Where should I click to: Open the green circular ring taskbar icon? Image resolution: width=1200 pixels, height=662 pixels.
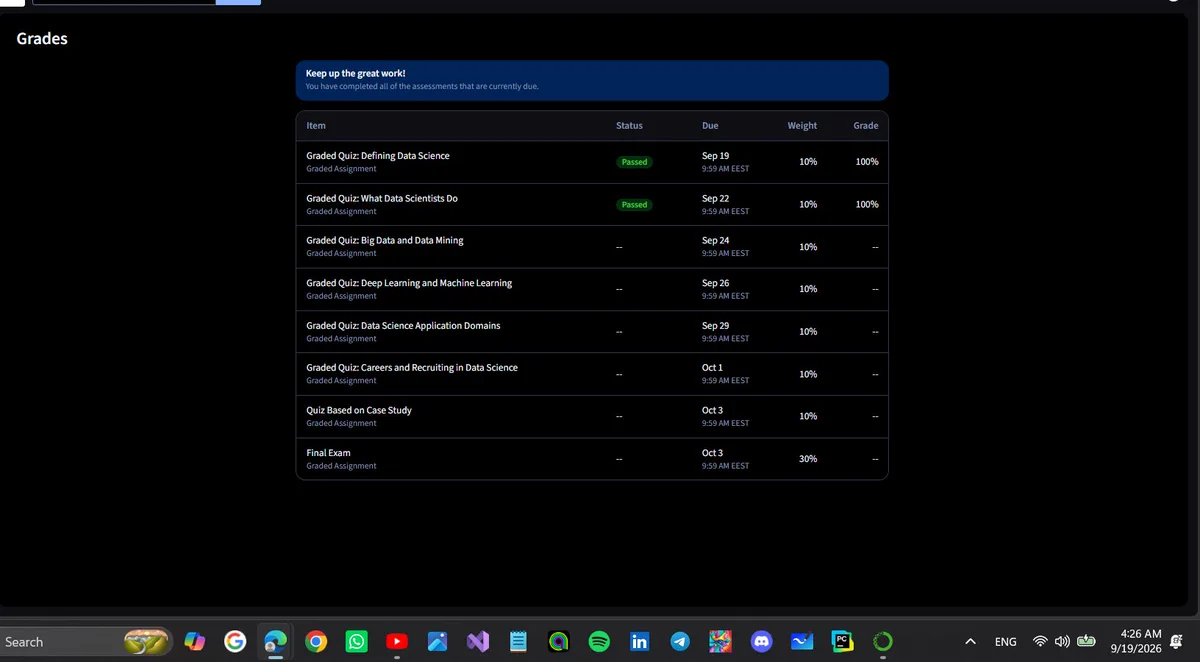(x=882, y=641)
